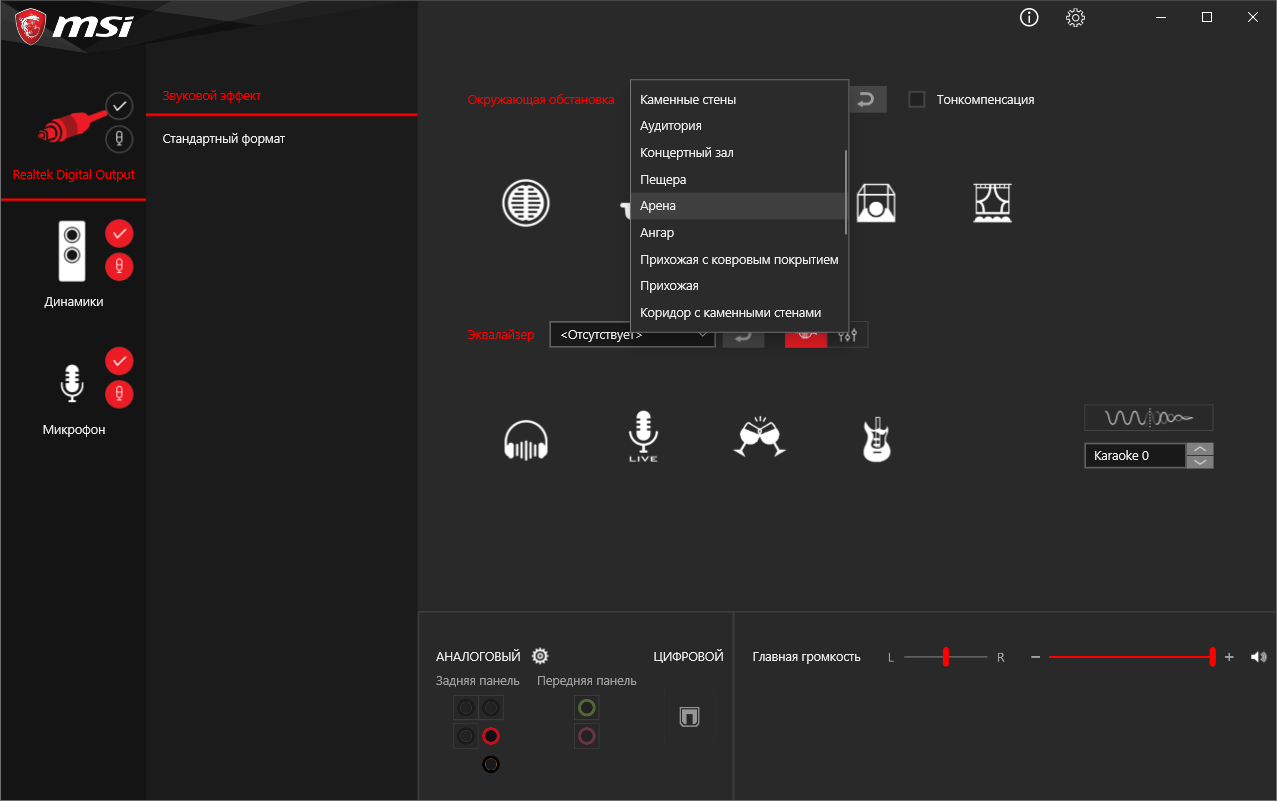1277x801 pixels.
Task: Click the karaoke waveform button
Action: point(1148,417)
